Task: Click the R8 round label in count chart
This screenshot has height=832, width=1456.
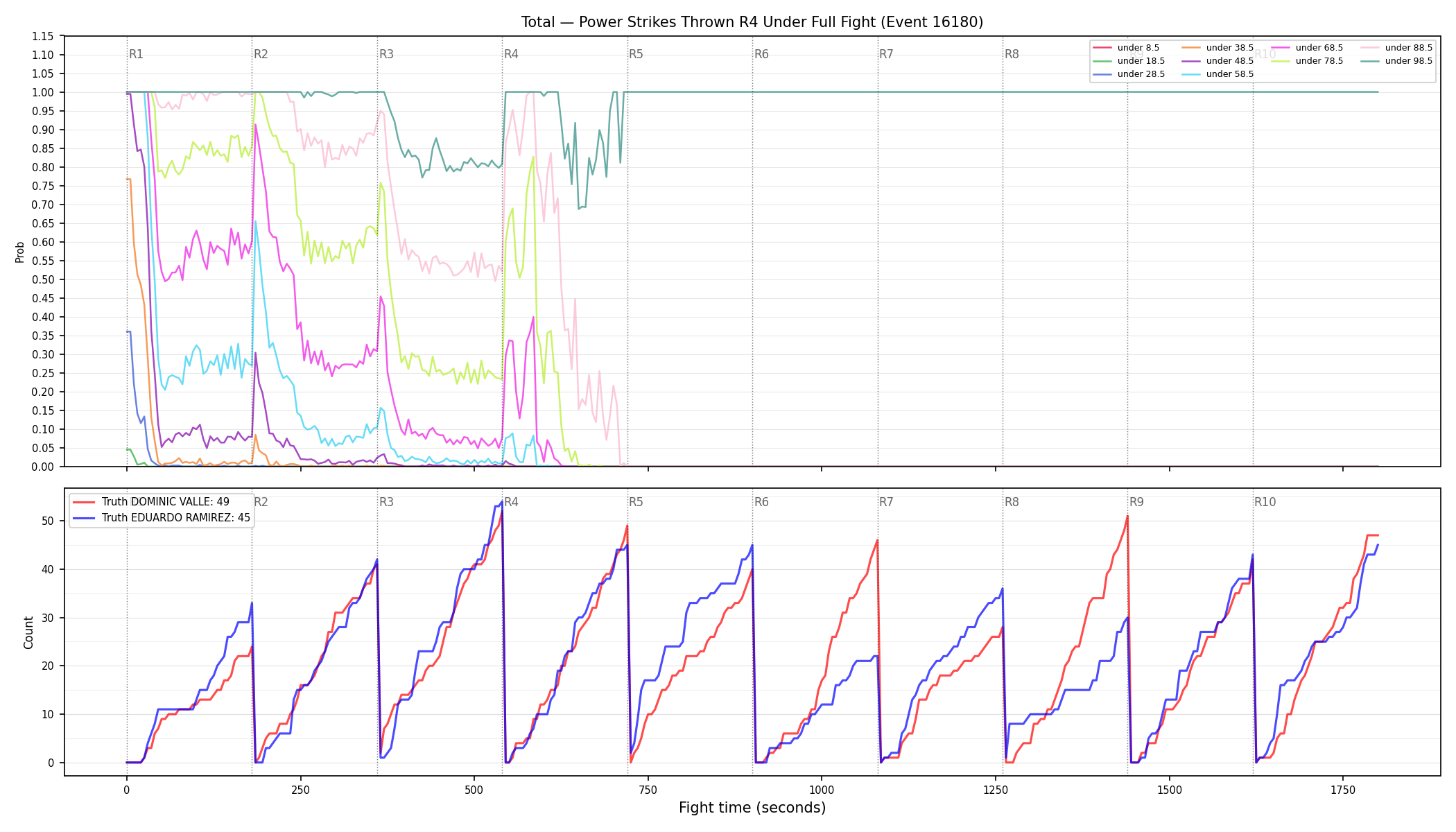Action: (x=1012, y=502)
